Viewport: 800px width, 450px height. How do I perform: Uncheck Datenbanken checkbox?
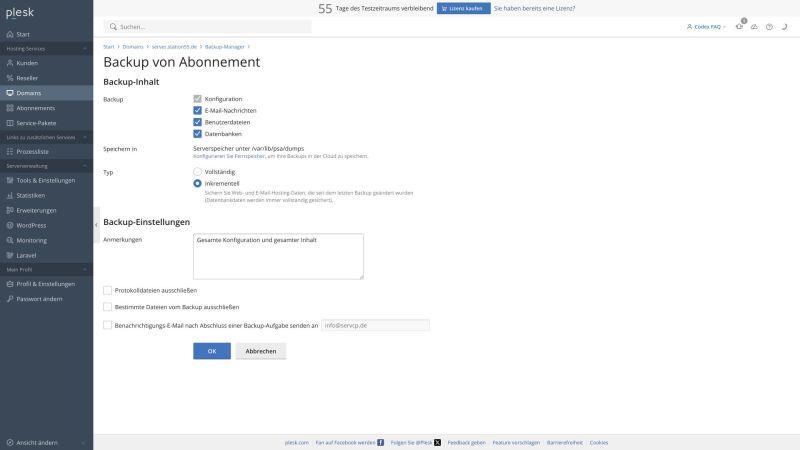coord(197,134)
